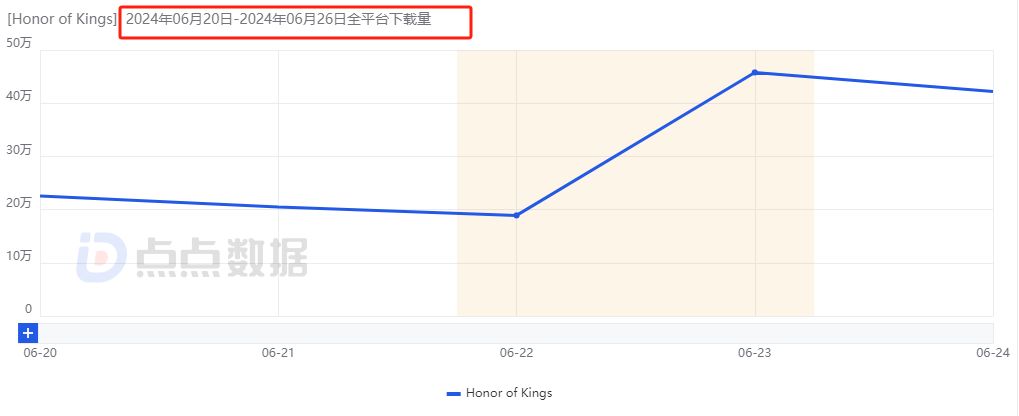Click the 点点数据 watermark text
The height and width of the screenshot is (416, 1019).
[221, 257]
